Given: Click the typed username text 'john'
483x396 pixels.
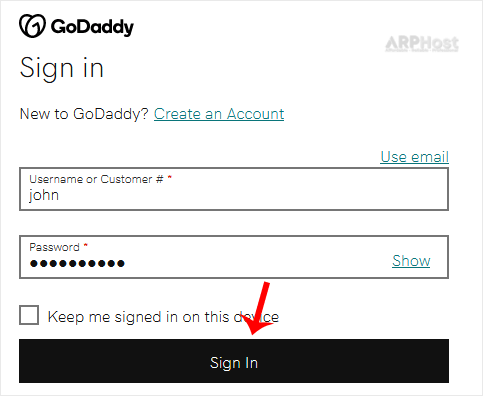Looking at the screenshot, I should [44, 195].
